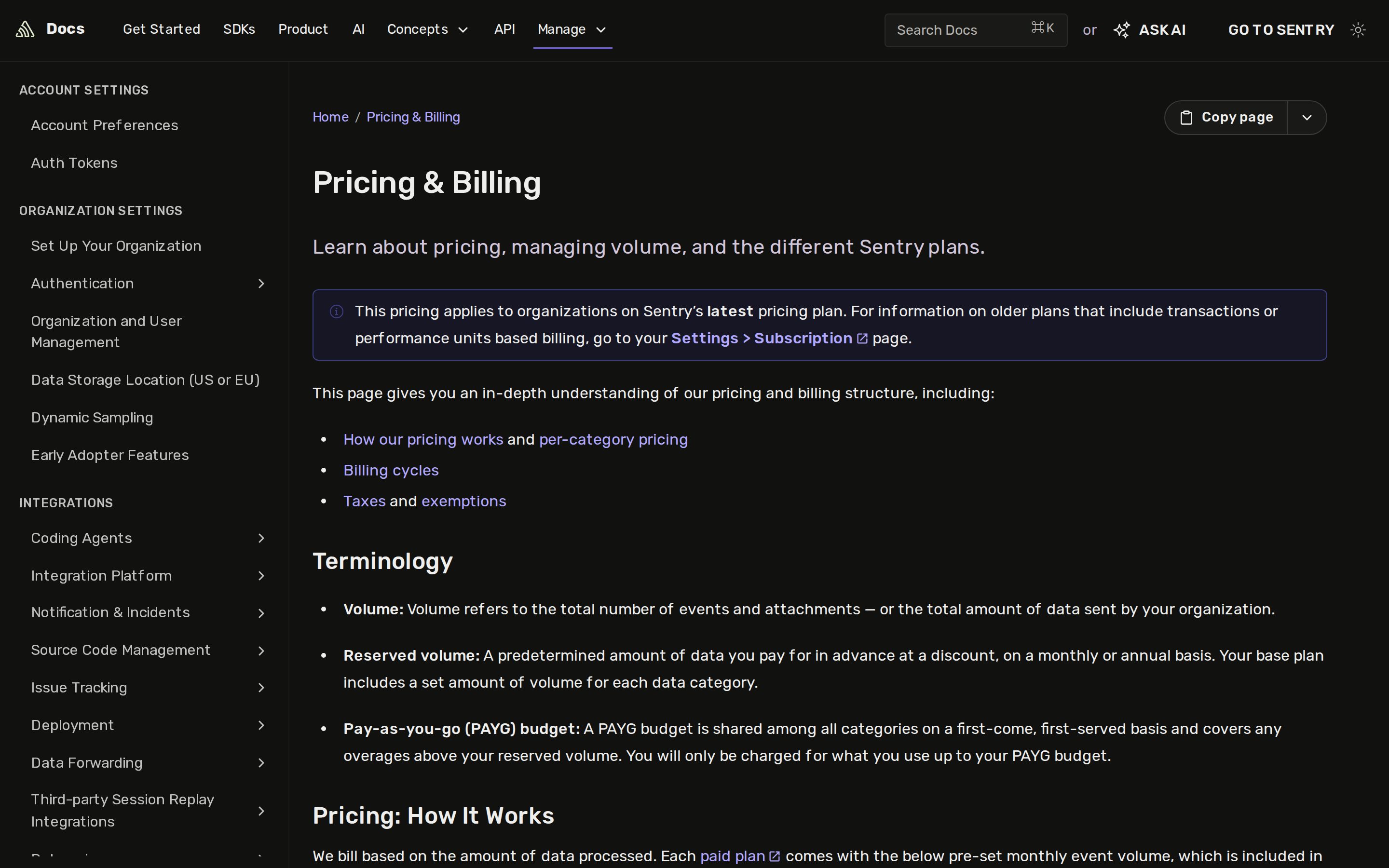Click the Docs home label
Screen dimensions: 1389x868
click(x=66, y=29)
